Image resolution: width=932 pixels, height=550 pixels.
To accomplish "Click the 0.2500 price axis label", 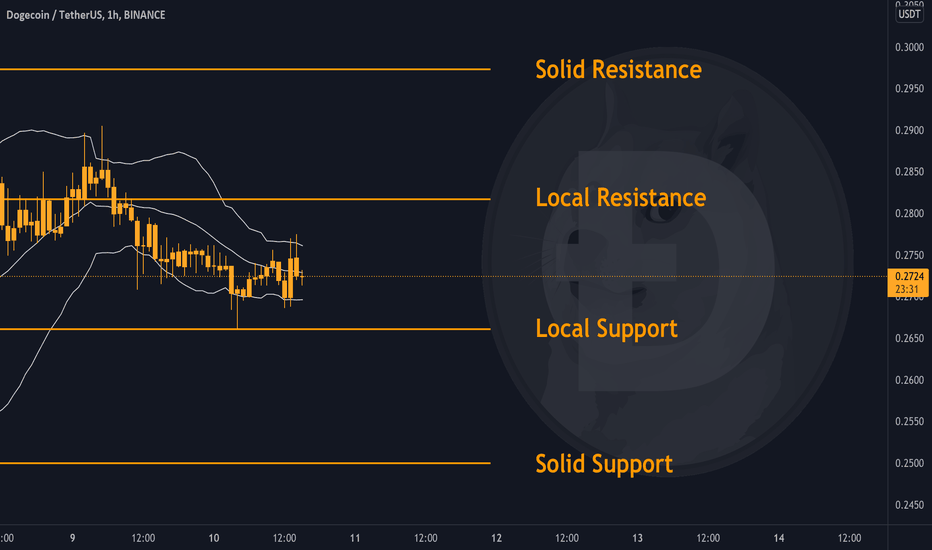I will (x=909, y=463).
